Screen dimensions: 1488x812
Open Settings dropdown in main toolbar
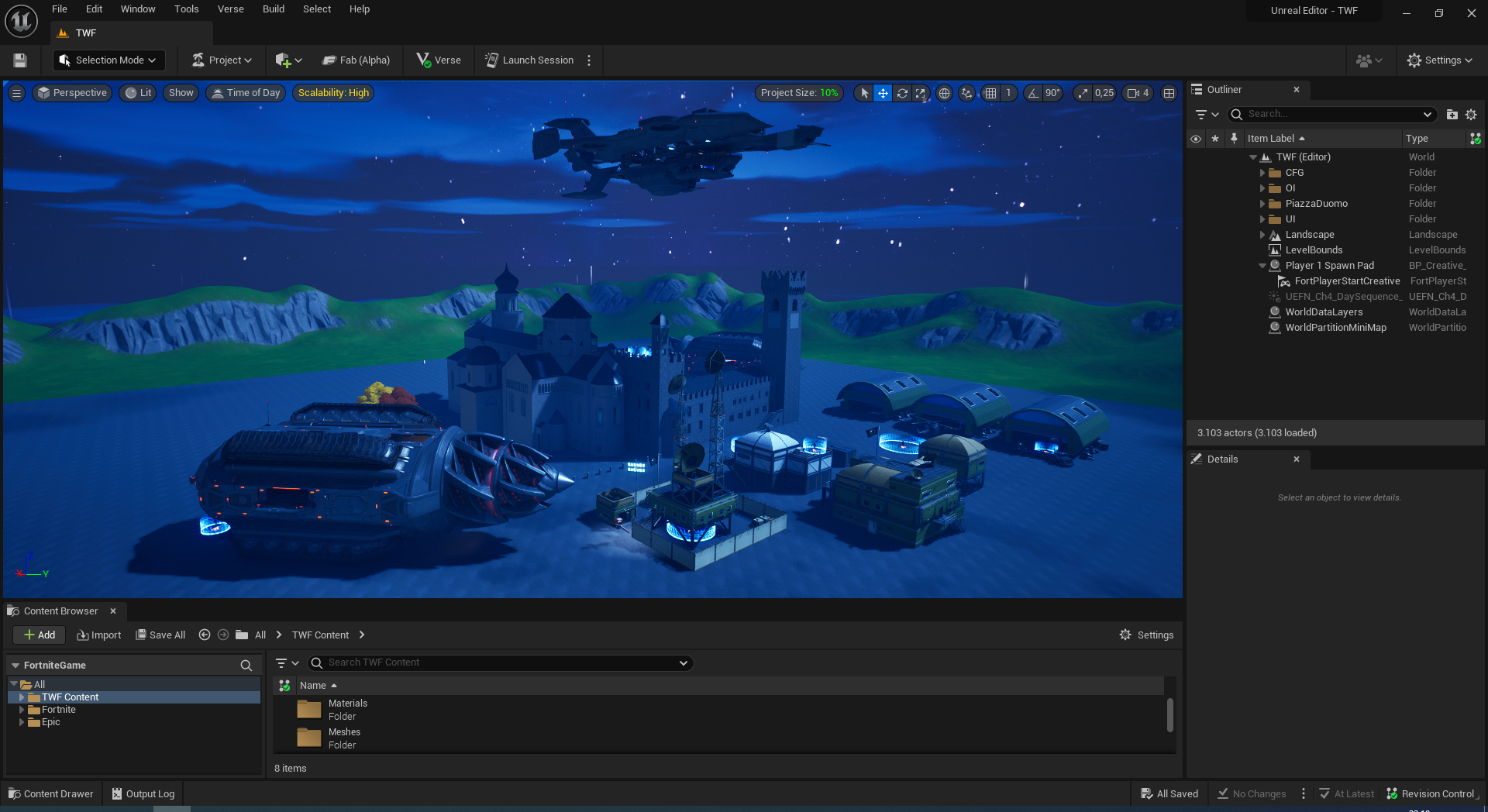(1439, 60)
